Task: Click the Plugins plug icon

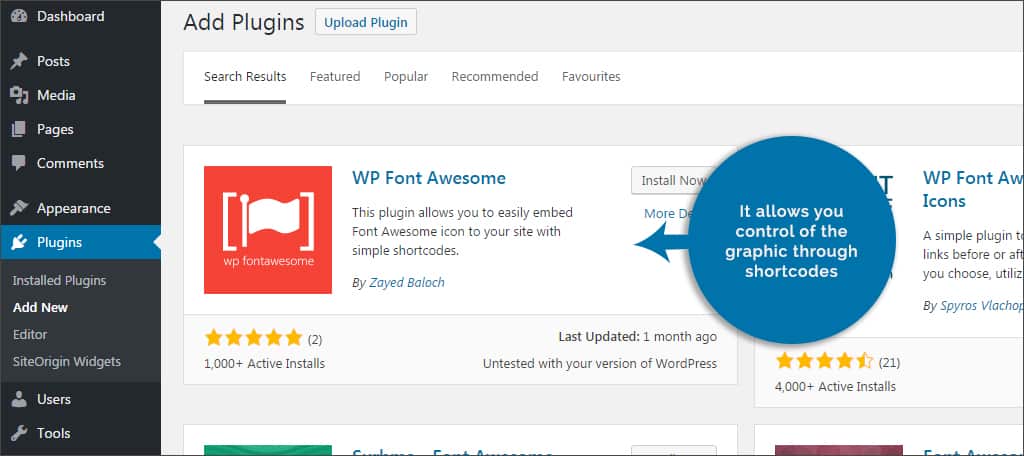Action: (19, 242)
